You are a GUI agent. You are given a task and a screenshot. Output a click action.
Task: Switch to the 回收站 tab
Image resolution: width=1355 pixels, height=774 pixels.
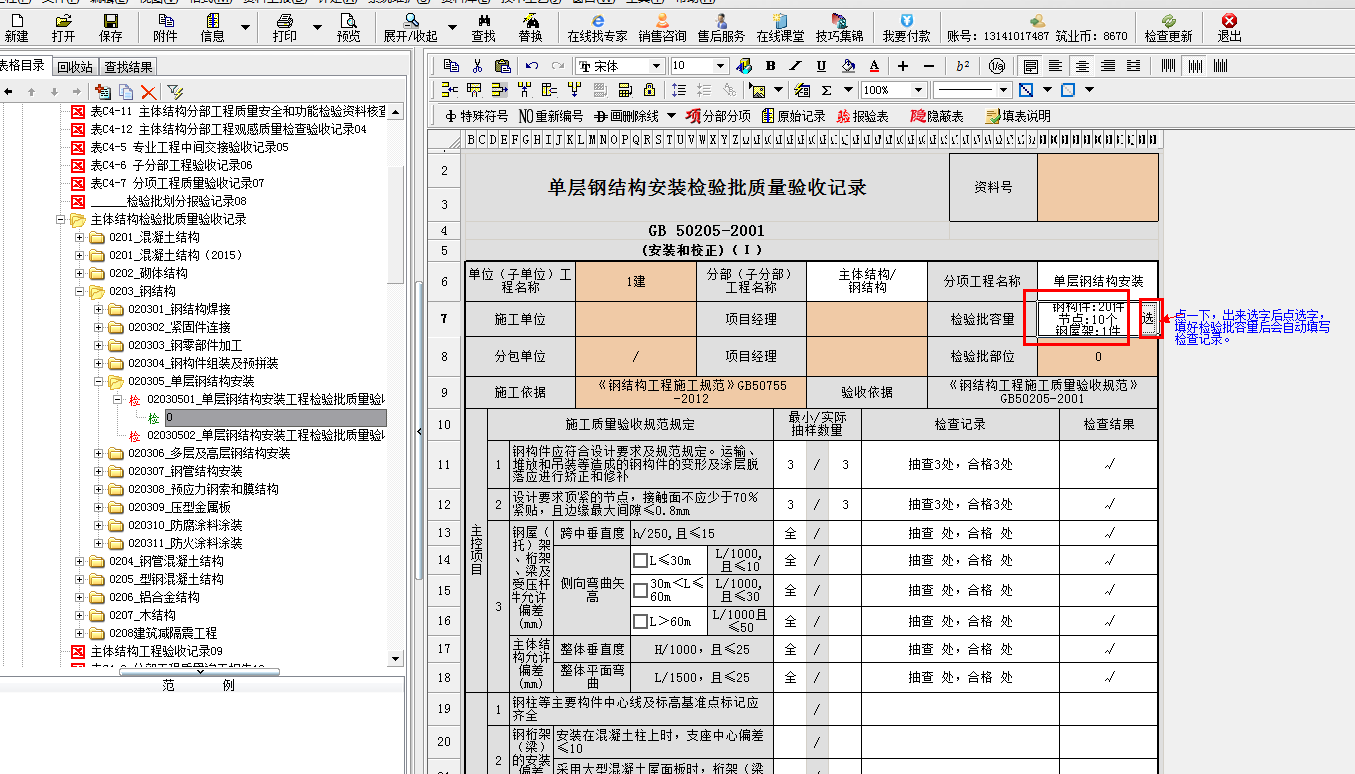click(75, 67)
